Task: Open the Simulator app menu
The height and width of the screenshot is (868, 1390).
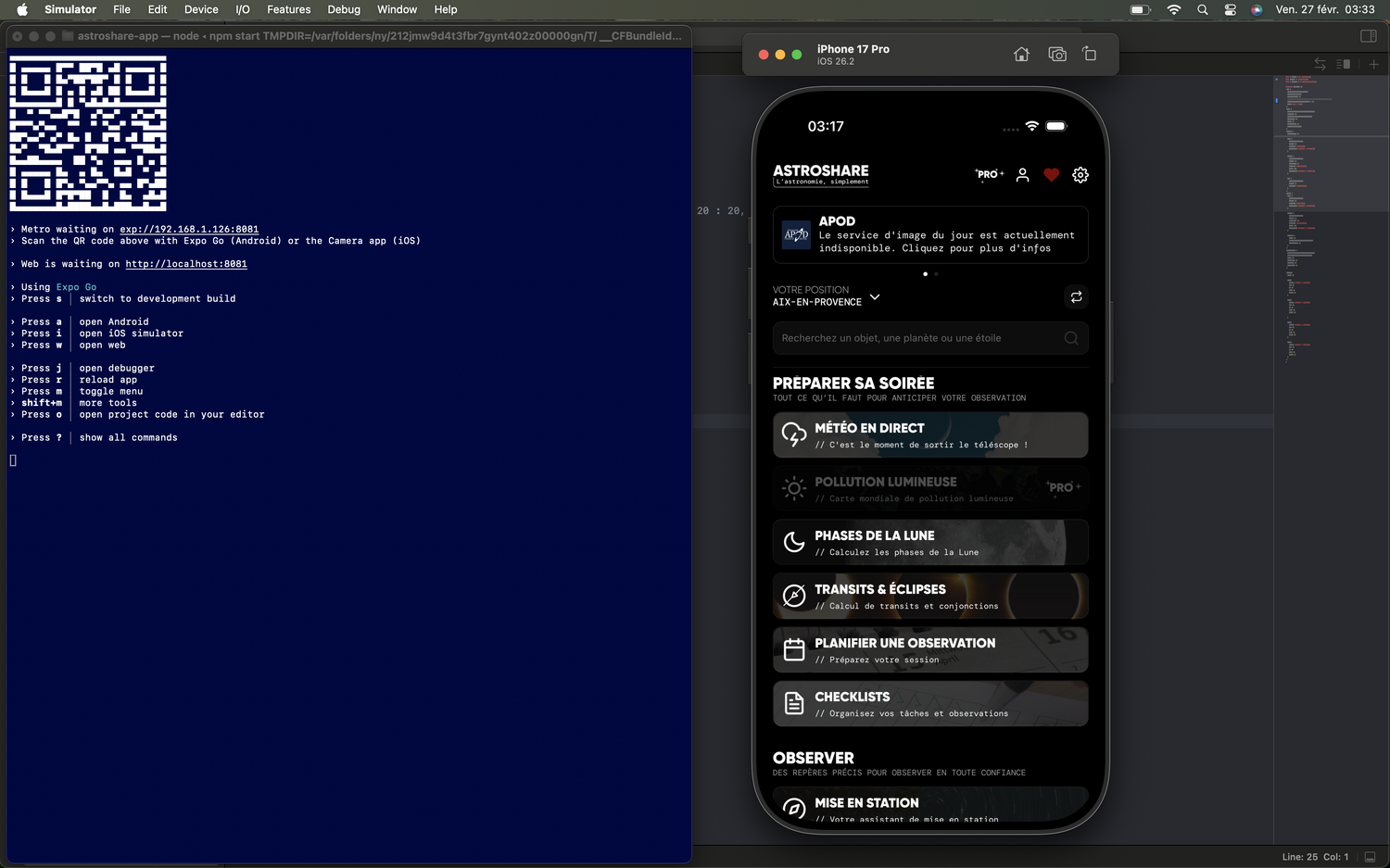Action: pos(70,9)
